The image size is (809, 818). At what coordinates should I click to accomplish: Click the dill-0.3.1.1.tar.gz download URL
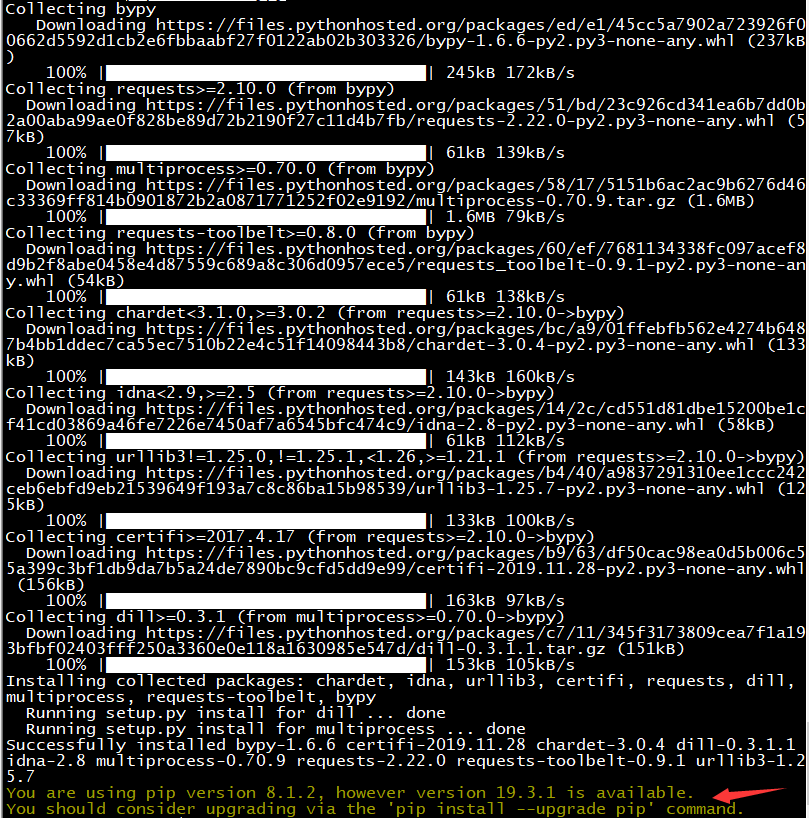(x=405, y=641)
